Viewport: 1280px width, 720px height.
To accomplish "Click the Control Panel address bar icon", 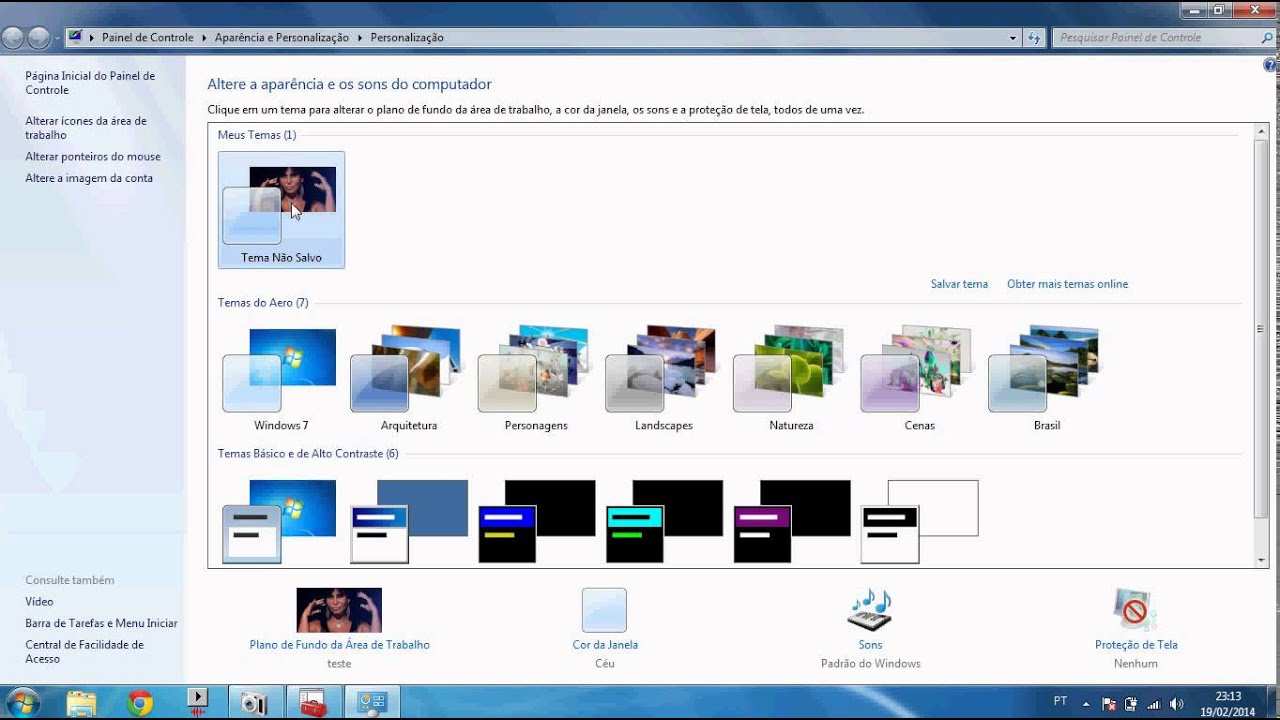I will pos(75,37).
